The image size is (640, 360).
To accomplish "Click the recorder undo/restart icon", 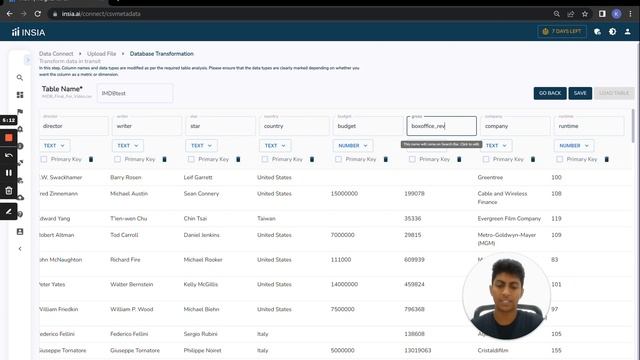I will pyautogui.click(x=9, y=156).
